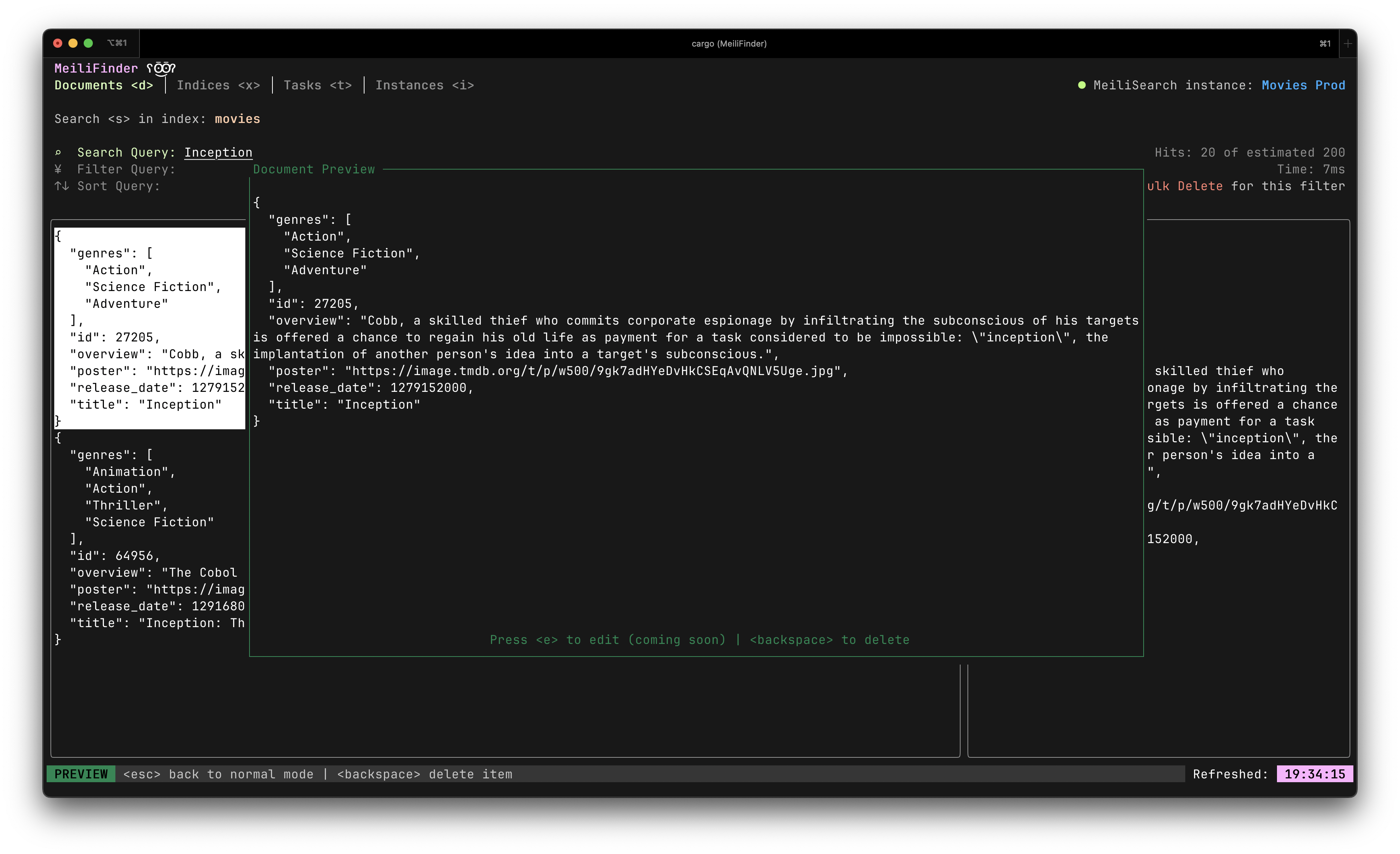
Task: Click the Time: 7ms text
Action: 1311,169
